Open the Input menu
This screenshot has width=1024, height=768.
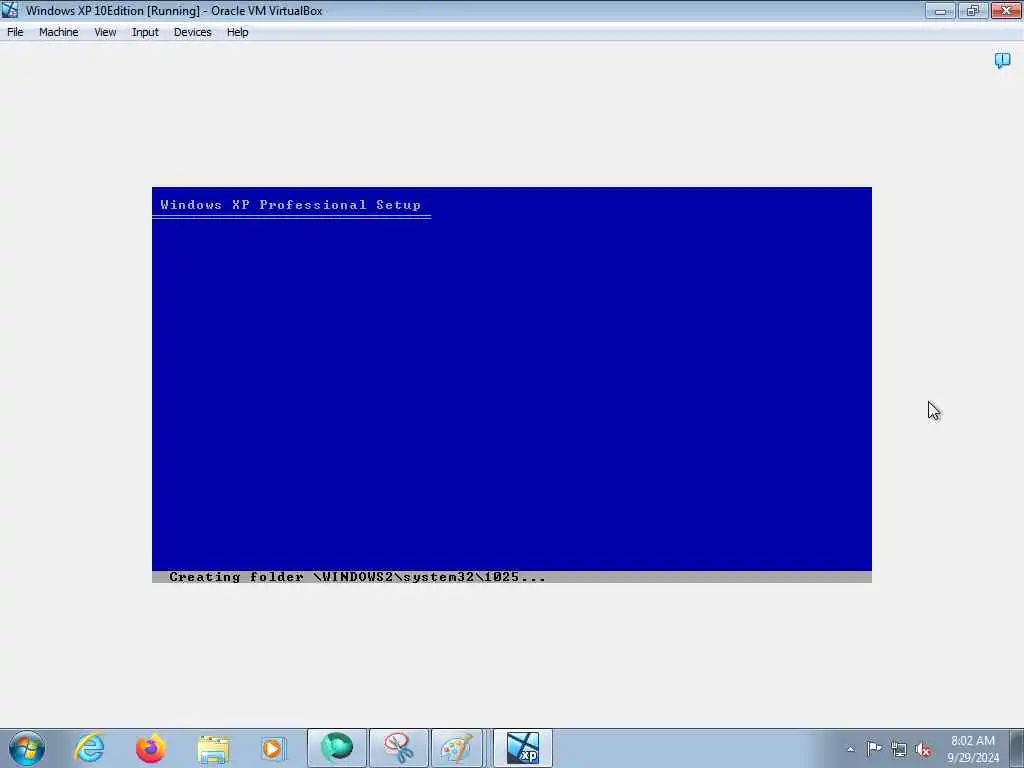click(x=145, y=32)
